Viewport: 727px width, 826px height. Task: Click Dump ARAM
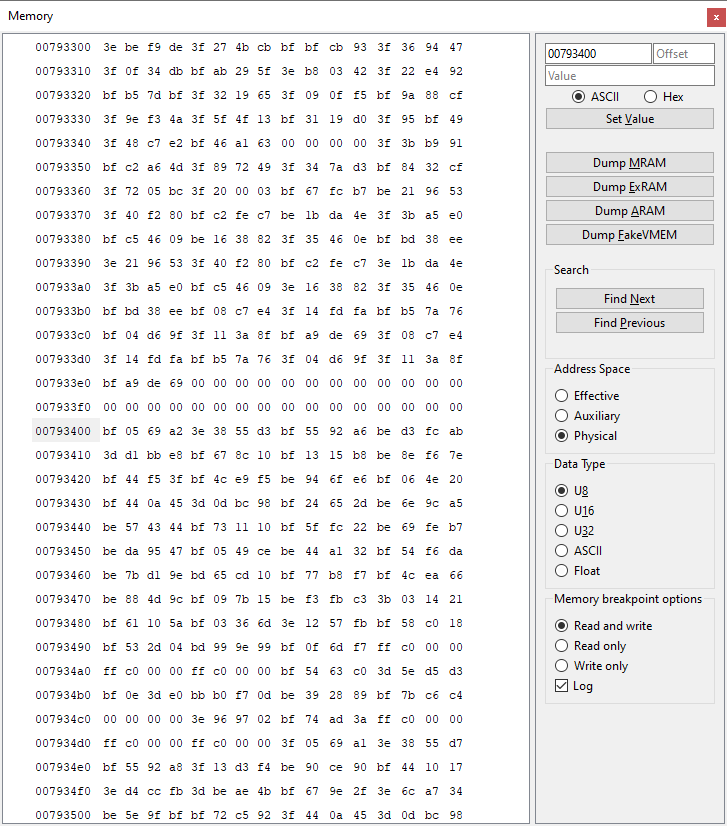tap(630, 211)
